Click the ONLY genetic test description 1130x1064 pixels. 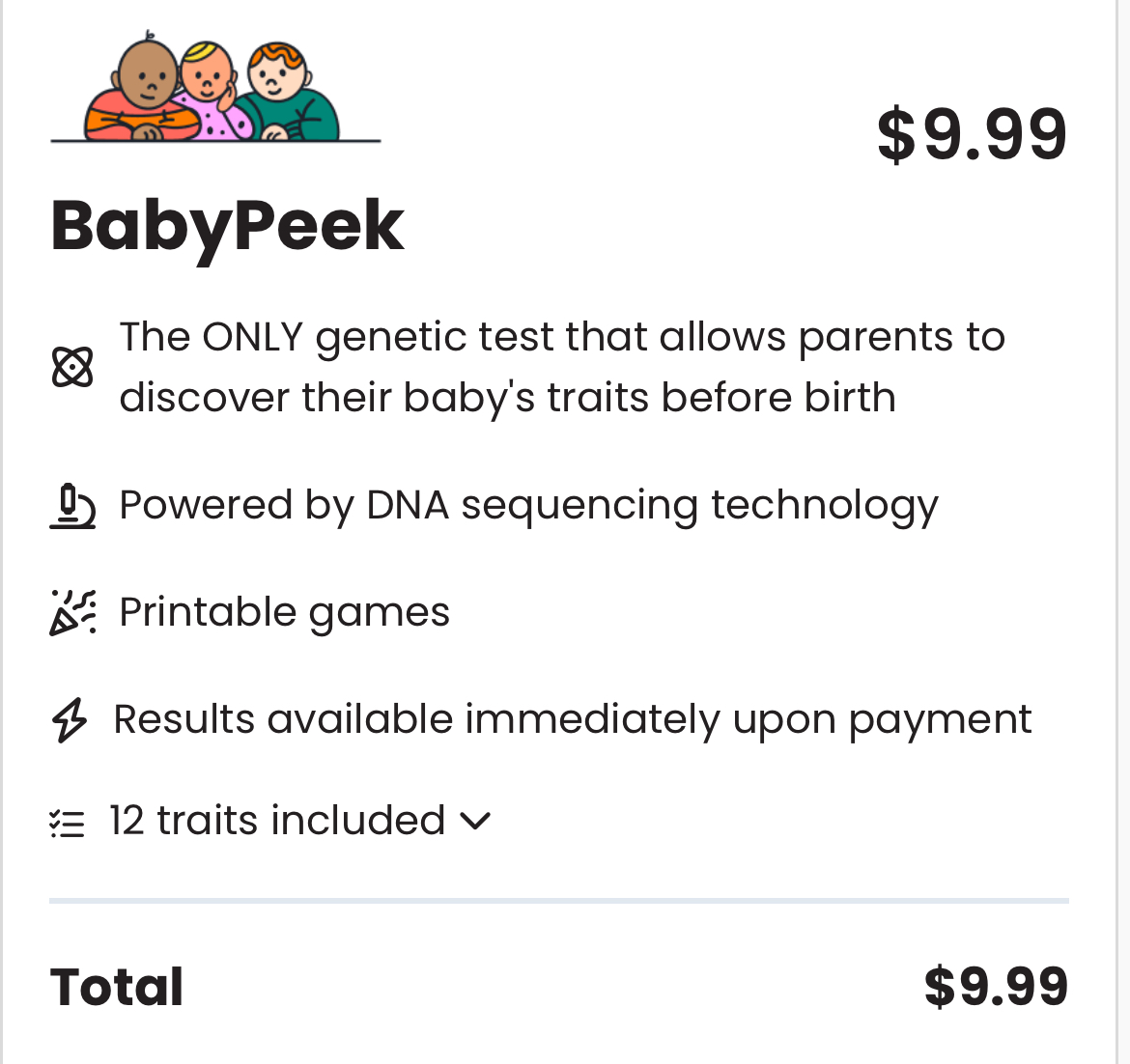pos(562,367)
